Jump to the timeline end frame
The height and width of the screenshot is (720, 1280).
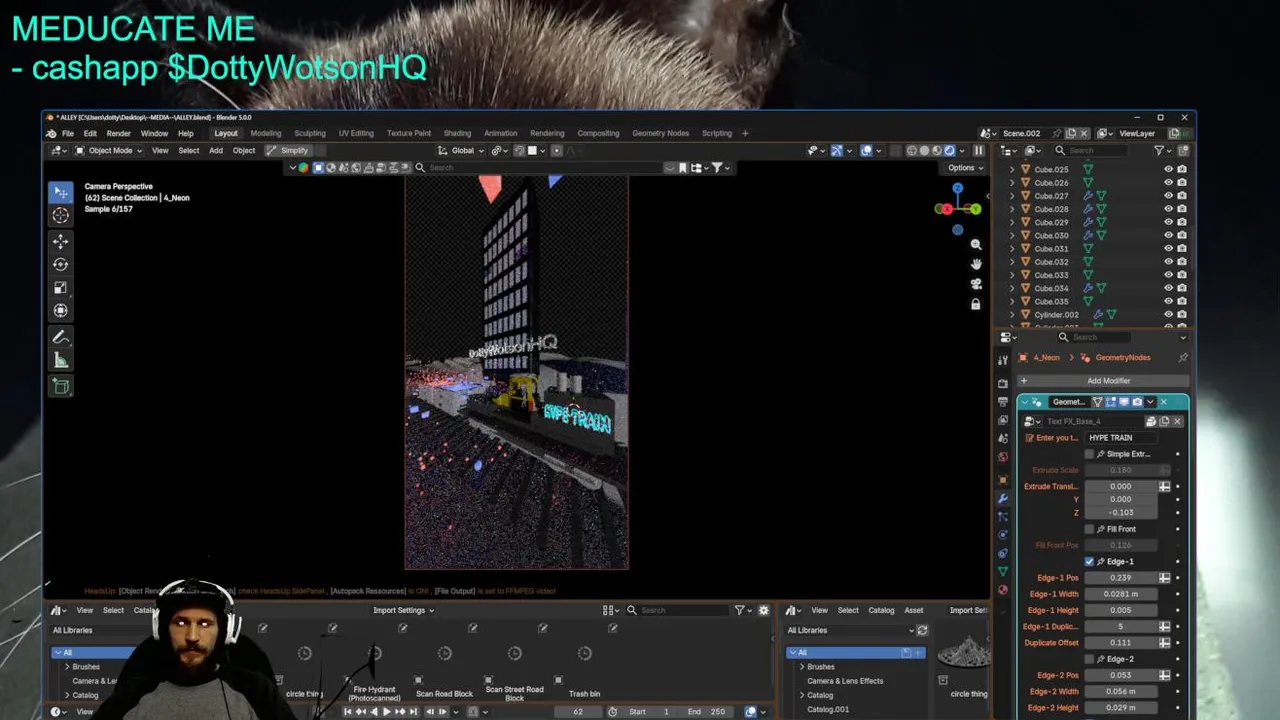point(413,712)
